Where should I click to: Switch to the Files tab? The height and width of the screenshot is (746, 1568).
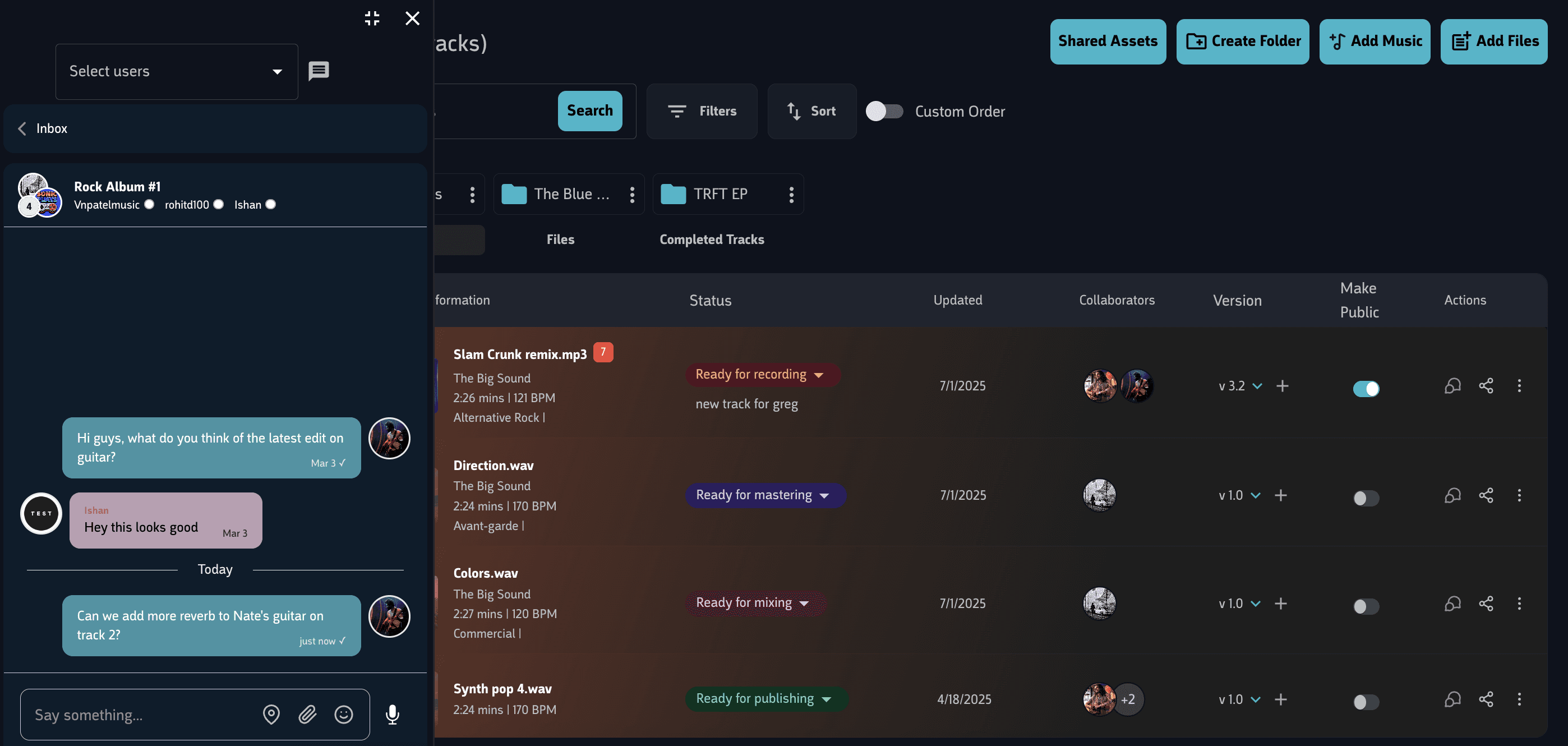pos(560,240)
